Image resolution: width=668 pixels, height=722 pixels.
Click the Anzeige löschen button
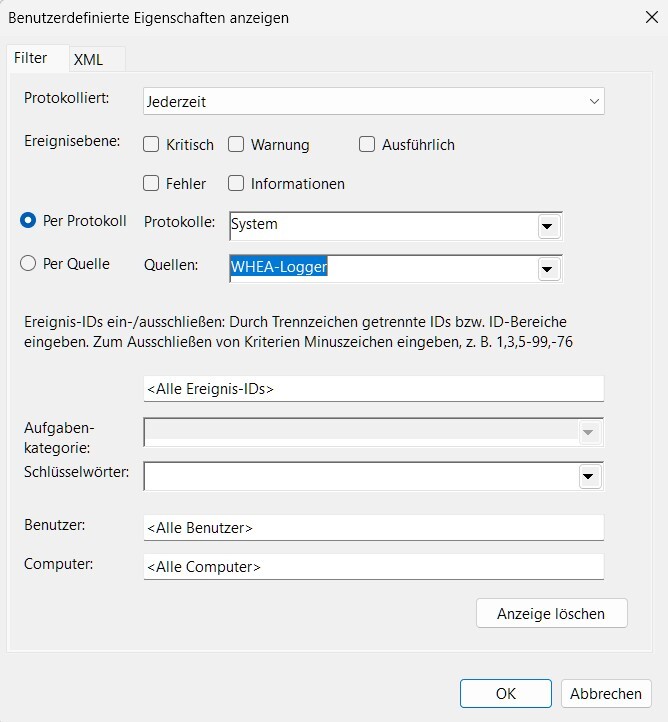point(552,613)
